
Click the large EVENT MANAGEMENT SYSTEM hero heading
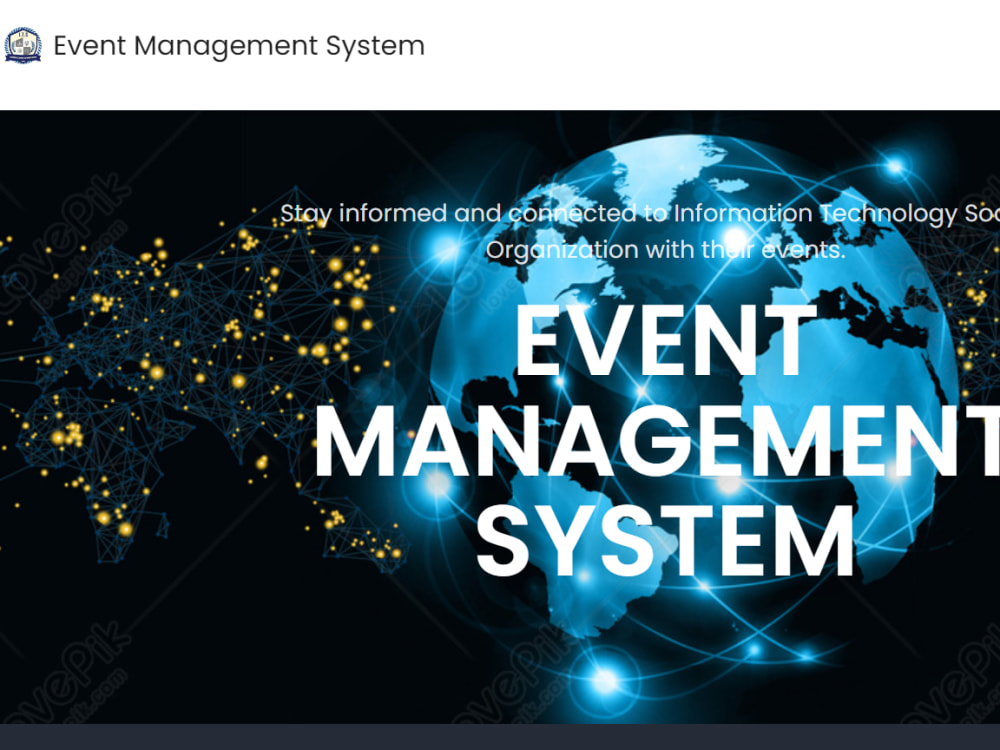[657, 440]
